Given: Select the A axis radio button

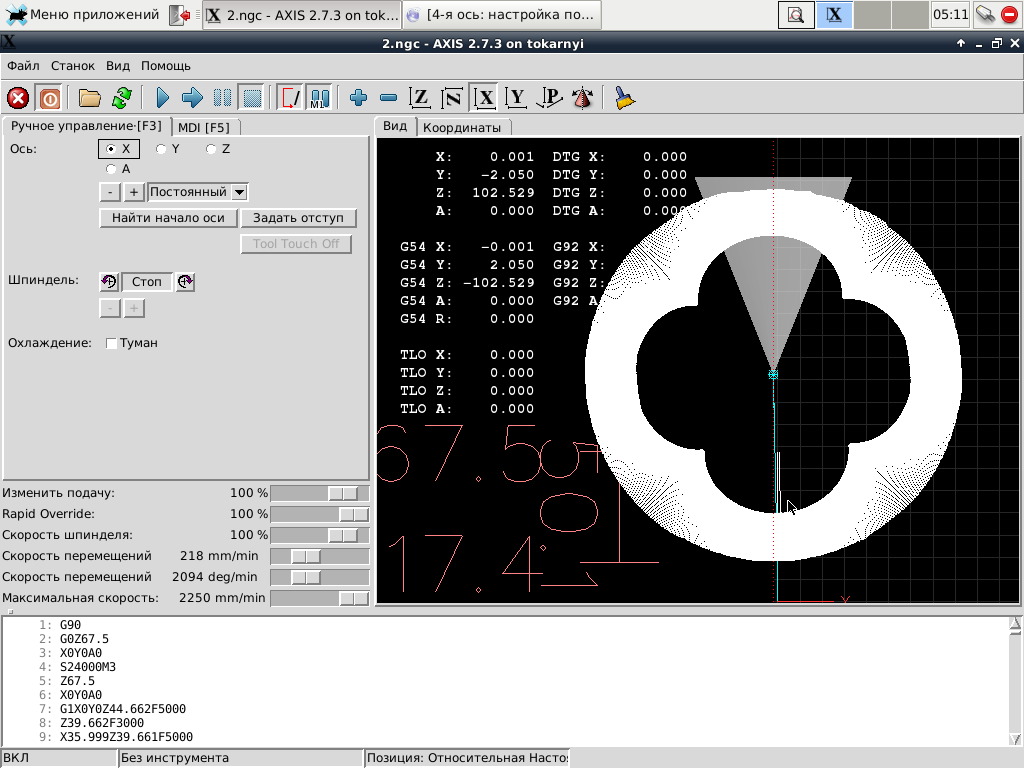Looking at the screenshot, I should 111,169.
